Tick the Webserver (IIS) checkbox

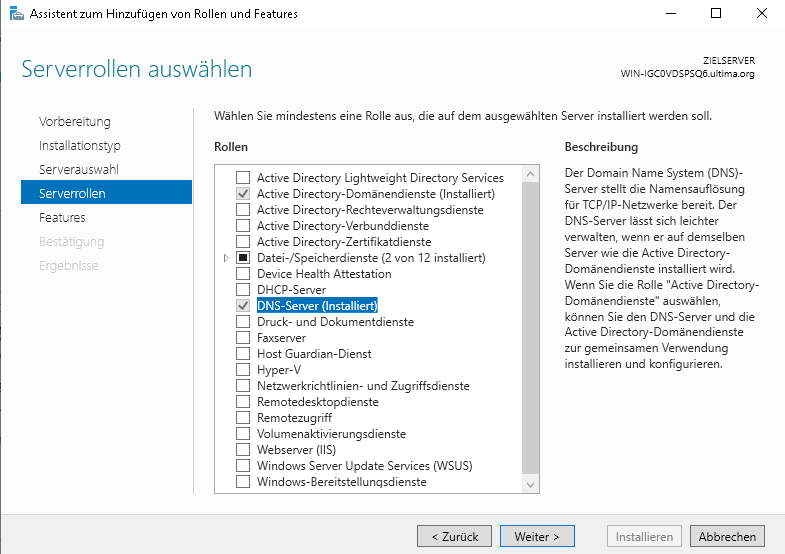pyautogui.click(x=243, y=450)
